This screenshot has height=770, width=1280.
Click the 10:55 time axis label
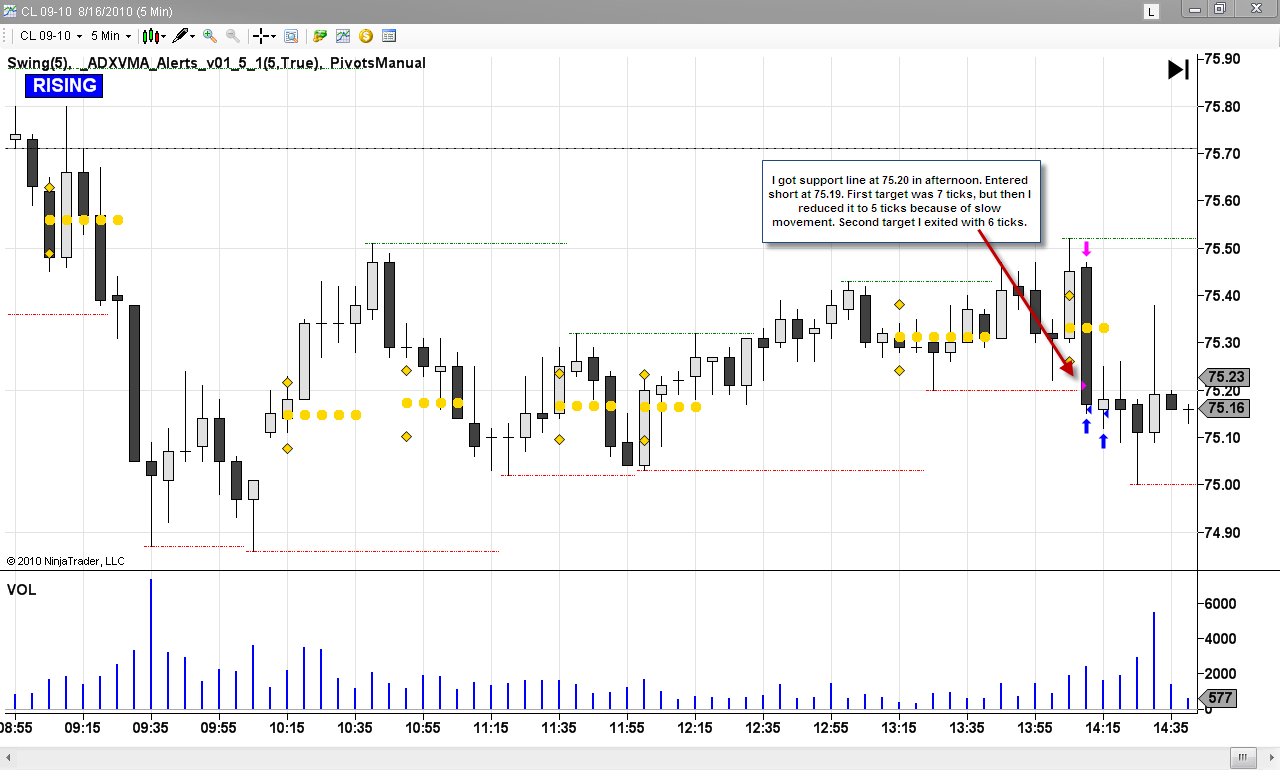423,728
